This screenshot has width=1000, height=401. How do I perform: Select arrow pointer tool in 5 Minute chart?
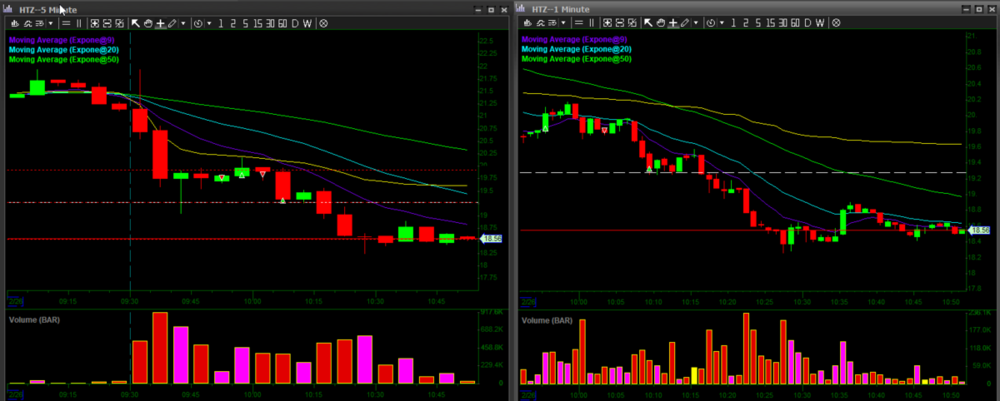click(x=136, y=22)
